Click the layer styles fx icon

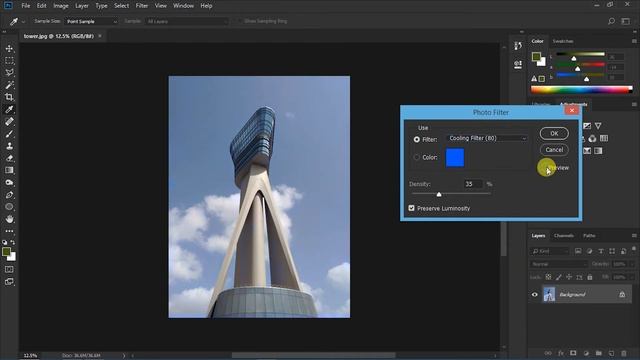click(x=561, y=353)
